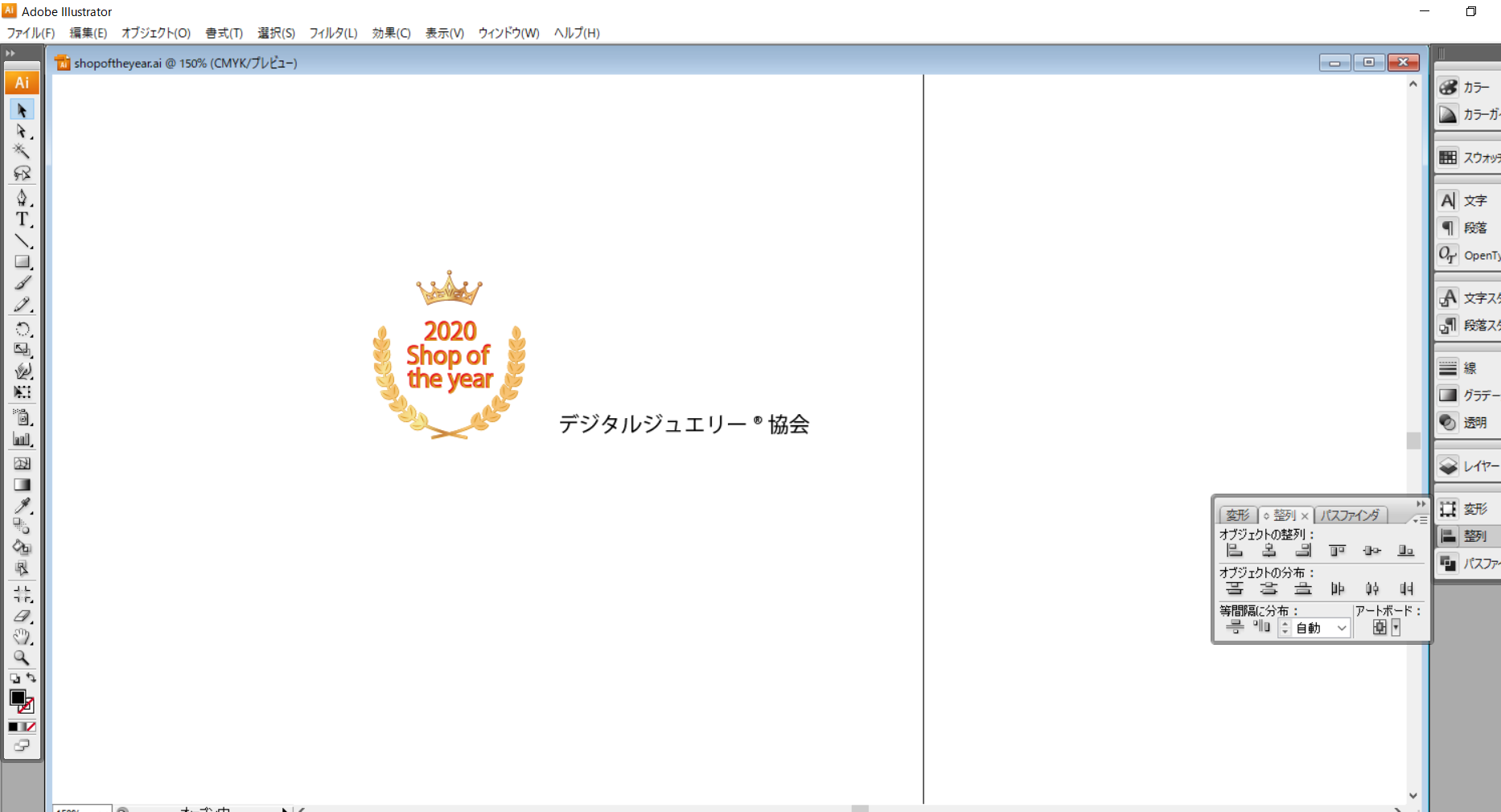Screen dimensions: 1501x812
Task: Distribute objects by top edges
Action: point(1235,588)
